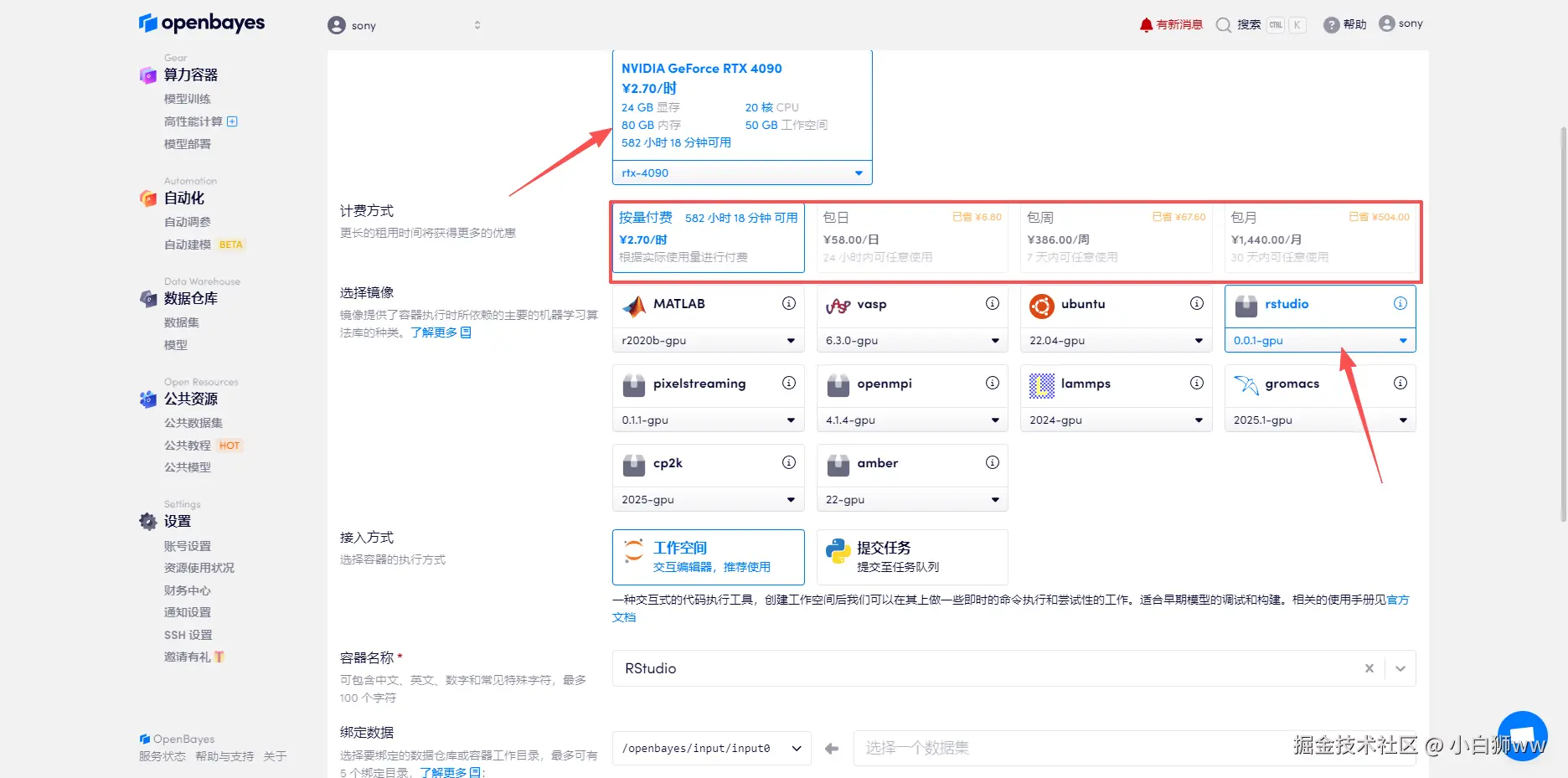Click the vasp logo icon
Image resolution: width=1568 pixels, height=778 pixels.
pyautogui.click(x=838, y=307)
